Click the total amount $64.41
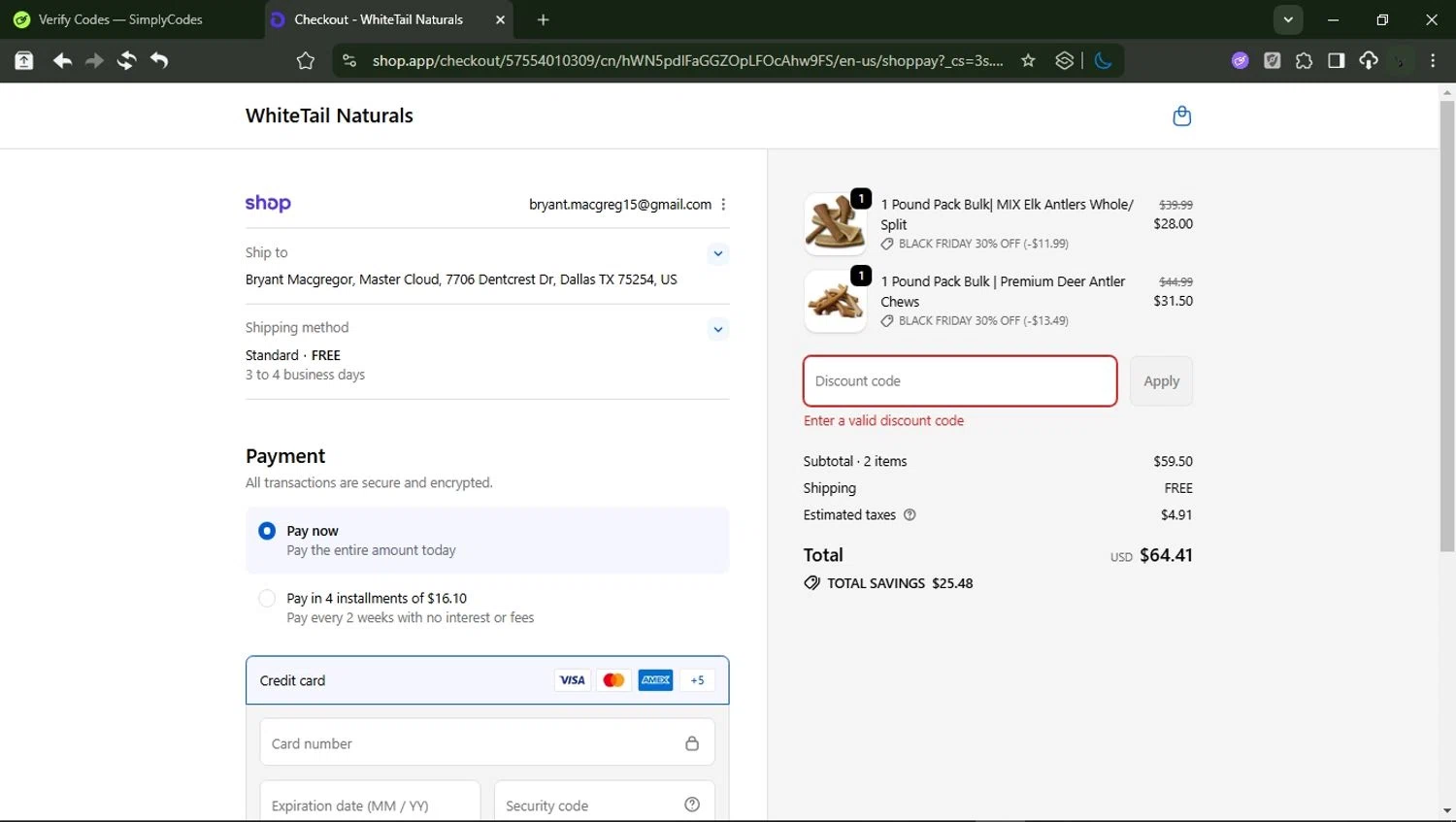This screenshot has height=822, width=1456. pyautogui.click(x=1166, y=555)
